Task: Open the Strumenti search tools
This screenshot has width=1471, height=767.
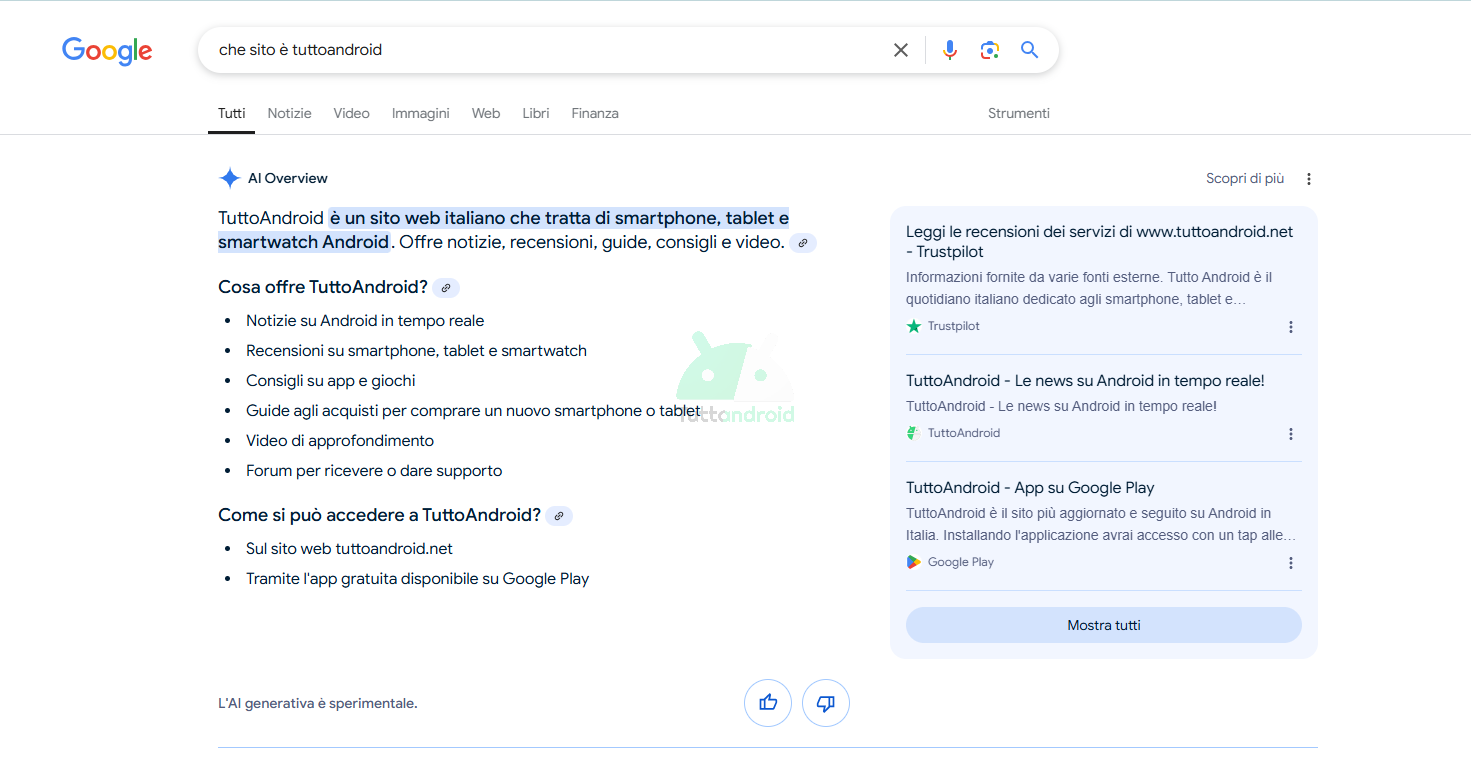Action: click(x=1019, y=113)
